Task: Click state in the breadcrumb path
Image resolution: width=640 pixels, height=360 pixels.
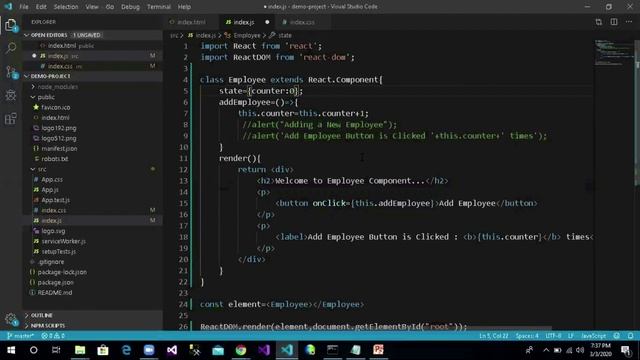Action: pos(284,36)
